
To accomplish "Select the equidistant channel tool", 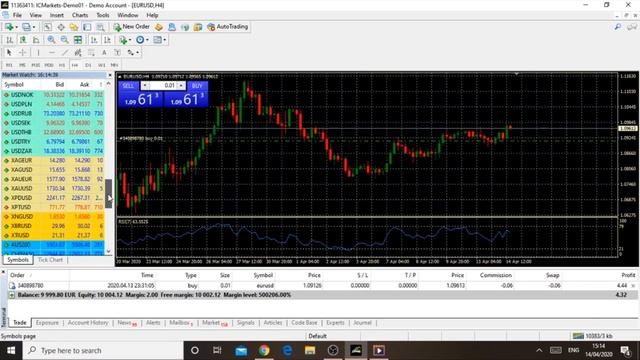I will tap(78, 53).
